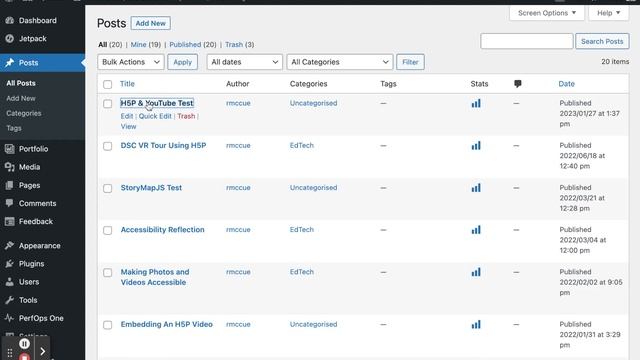Screen dimensions: 640x360
Task: Show Published (20) posts filter
Action: pyautogui.click(x=193, y=44)
